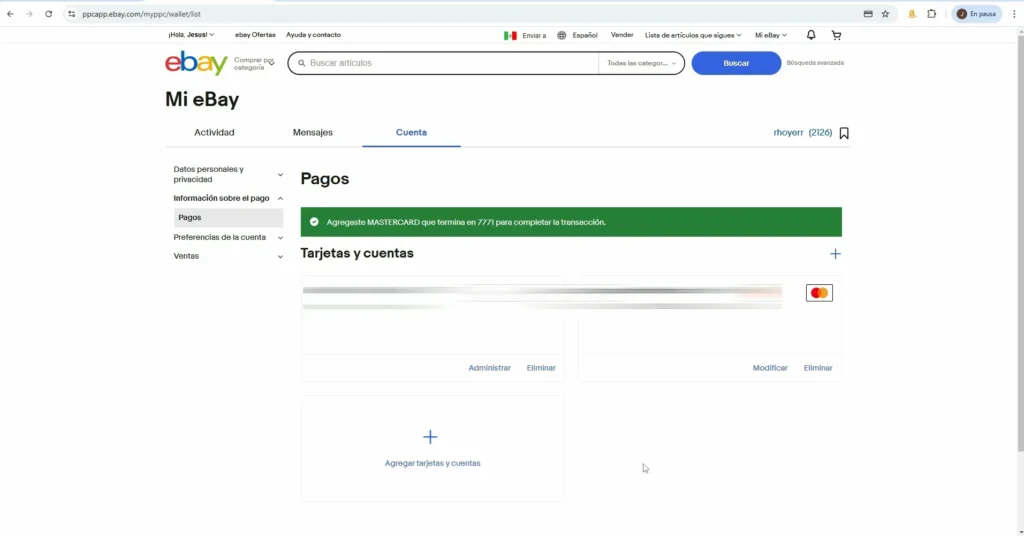Viewport: 1024px width, 536px height.
Task: Click the page vertical scrollbar
Action: [x=1020, y=242]
